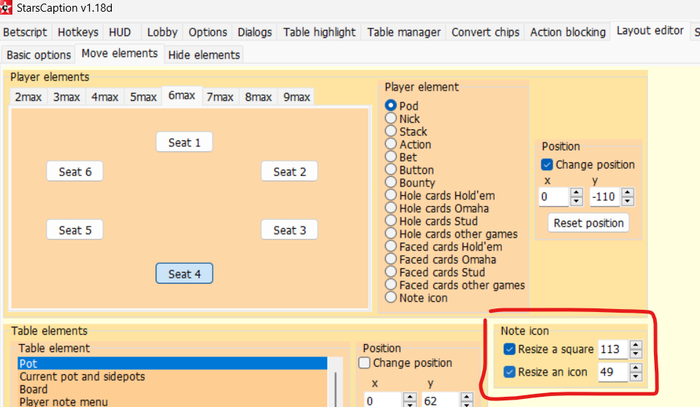
Task: Toggle the Resize a square checkbox
Action: tap(509, 349)
